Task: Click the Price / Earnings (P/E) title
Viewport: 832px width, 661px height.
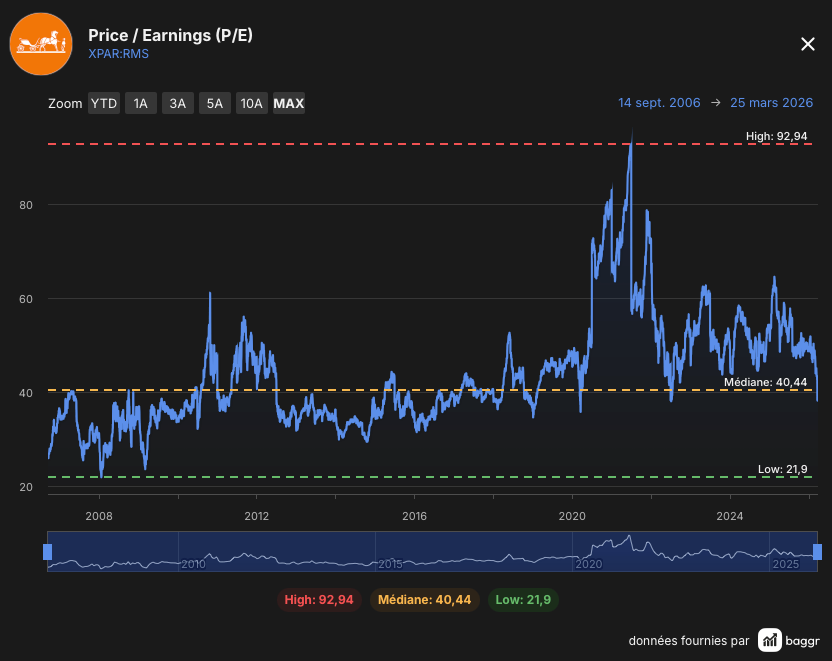Action: pos(170,35)
